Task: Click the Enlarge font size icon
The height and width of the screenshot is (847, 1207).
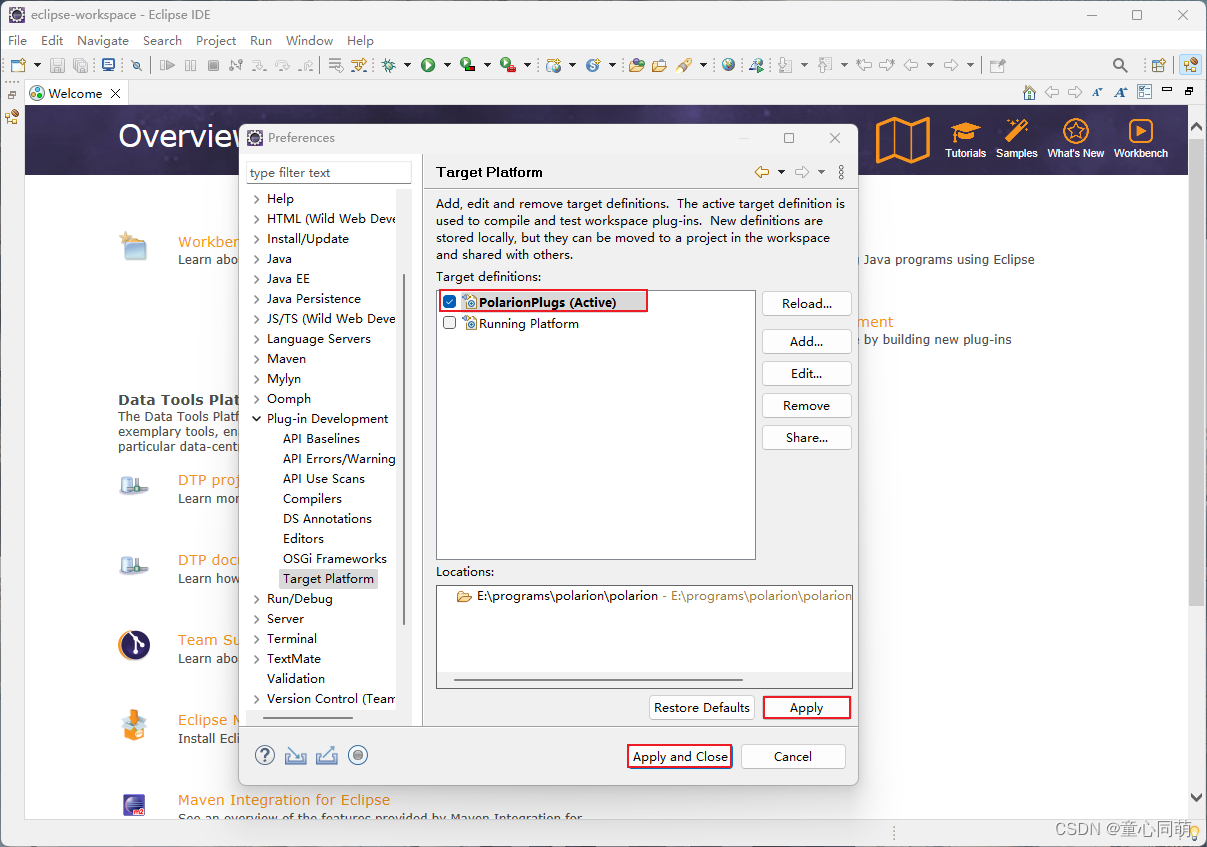Action: tap(1120, 92)
